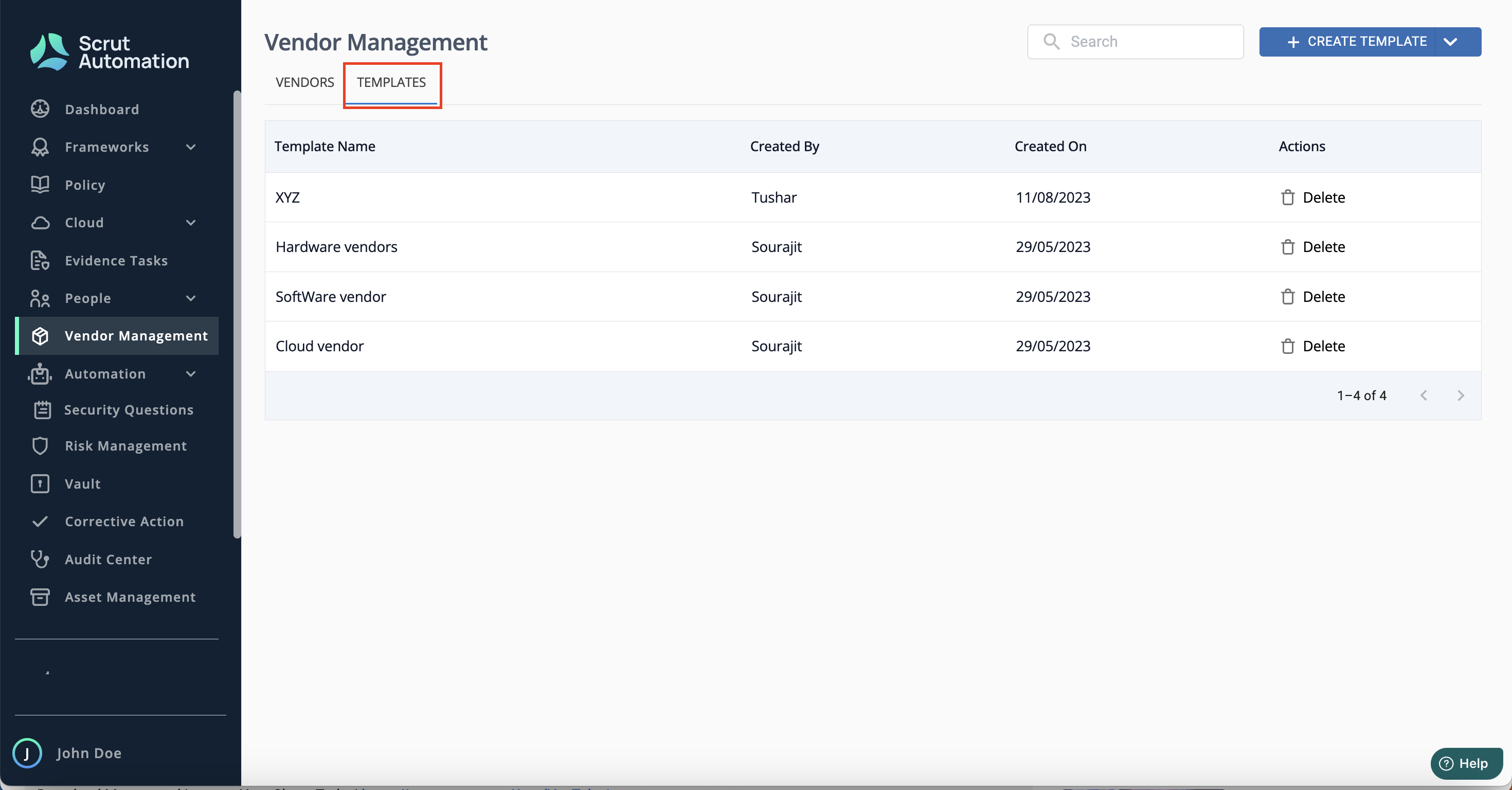This screenshot has height=790, width=1512.
Task: Expand the Automation submenu chevron
Action: click(191, 373)
